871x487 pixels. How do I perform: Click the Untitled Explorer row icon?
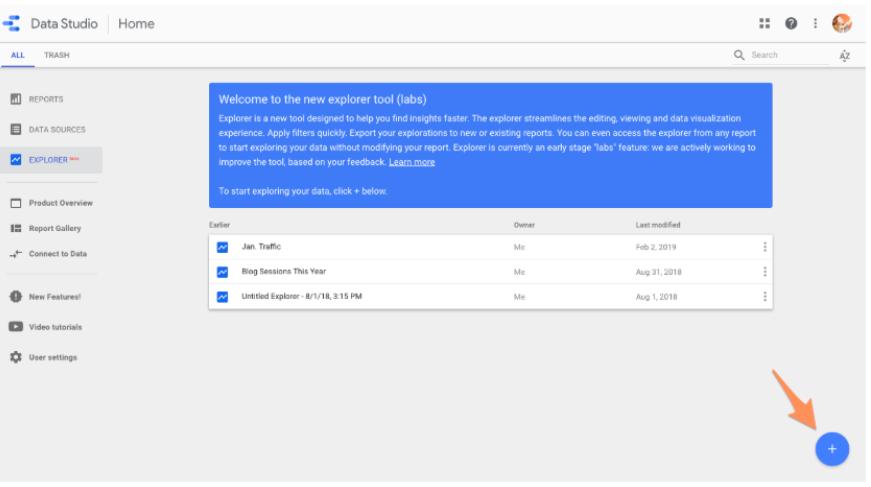pyautogui.click(x=222, y=297)
